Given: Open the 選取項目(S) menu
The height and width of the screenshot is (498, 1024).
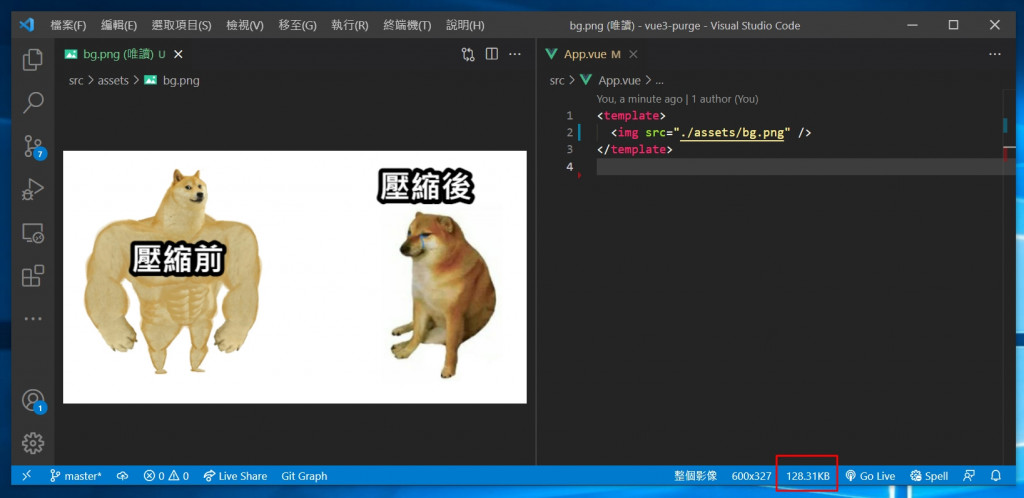Looking at the screenshot, I should (182, 25).
